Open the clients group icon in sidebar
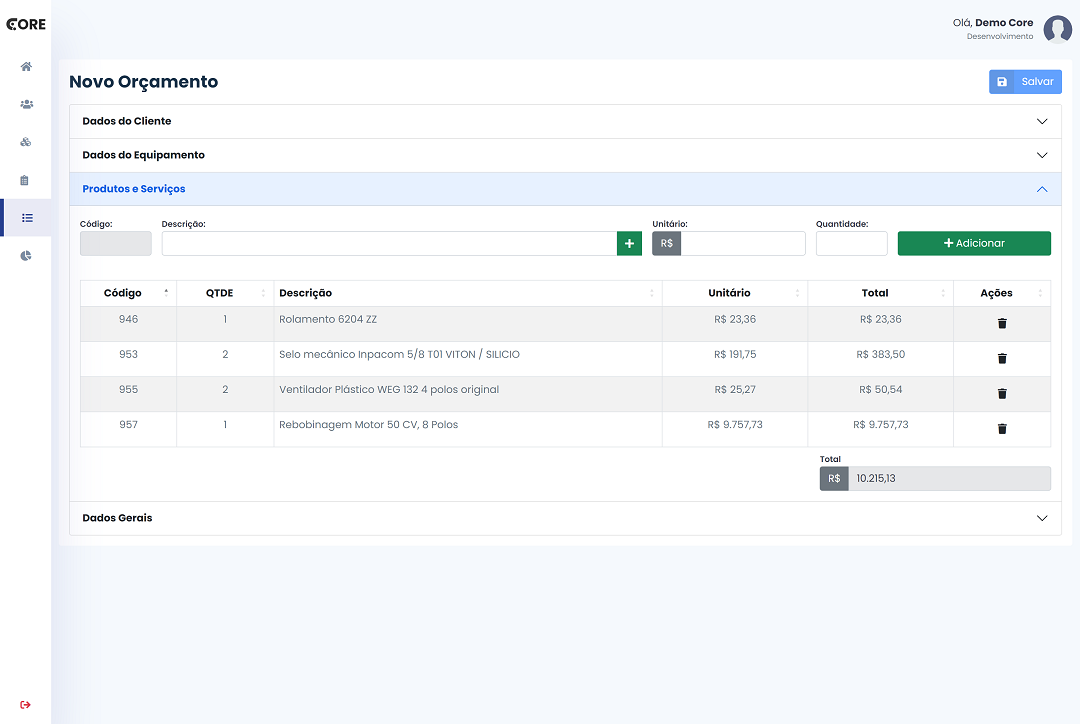1080x724 pixels. click(26, 105)
